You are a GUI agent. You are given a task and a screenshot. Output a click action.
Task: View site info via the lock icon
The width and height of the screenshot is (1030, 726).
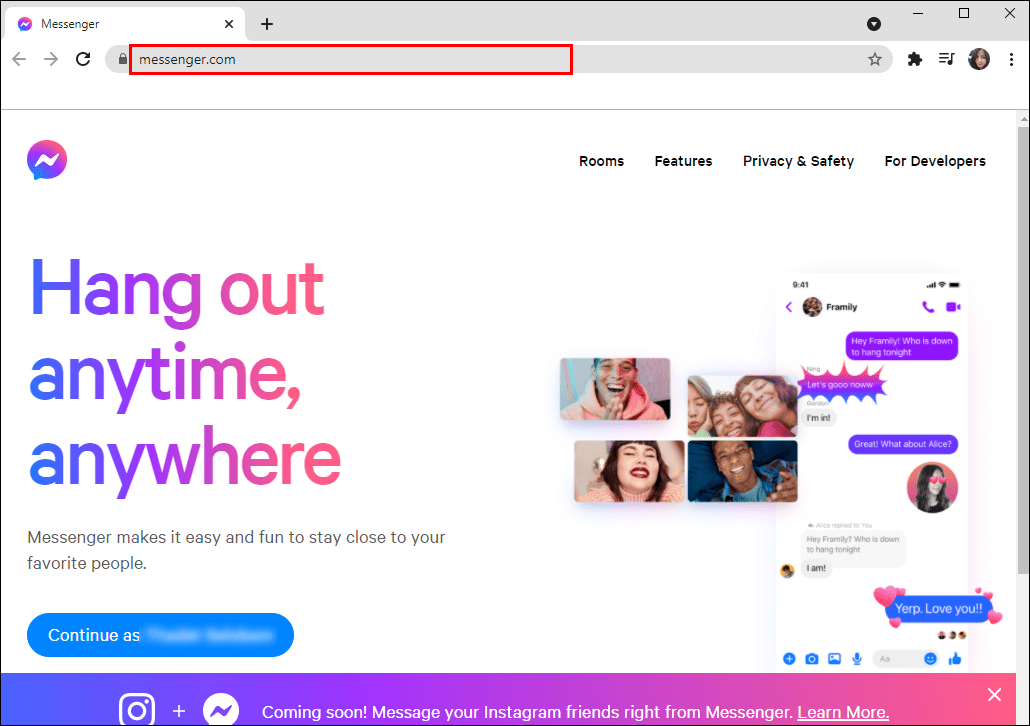click(122, 59)
